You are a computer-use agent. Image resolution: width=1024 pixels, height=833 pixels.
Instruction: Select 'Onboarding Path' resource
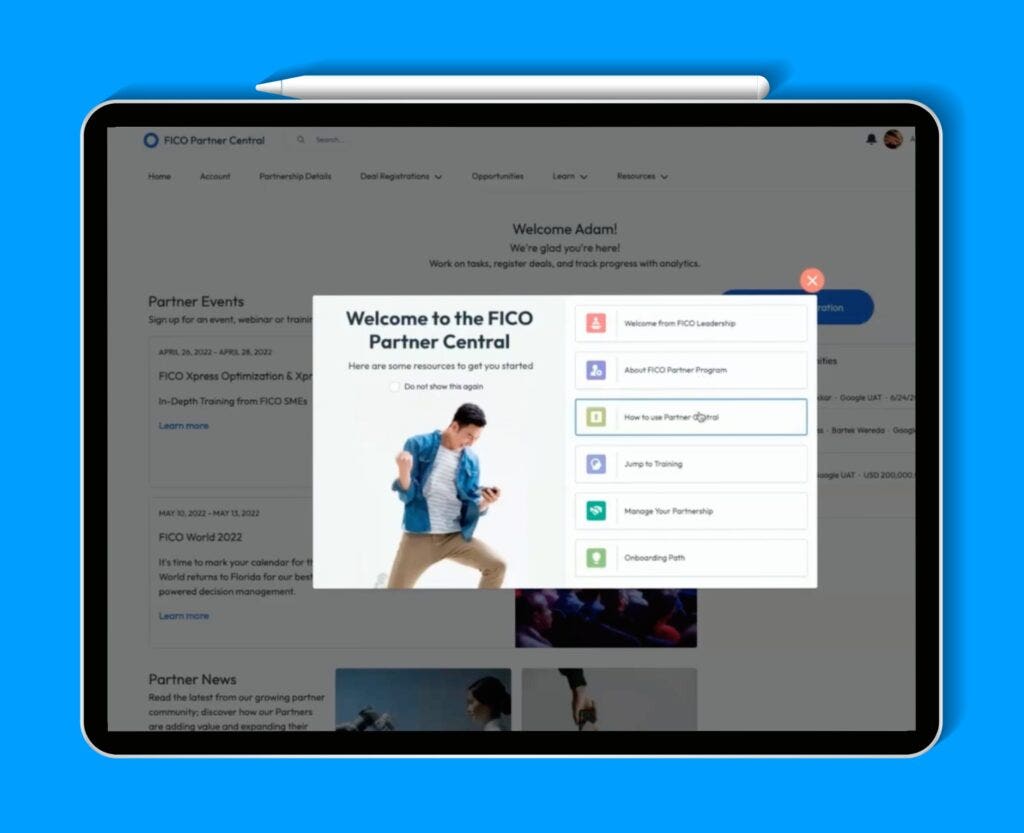pos(691,558)
